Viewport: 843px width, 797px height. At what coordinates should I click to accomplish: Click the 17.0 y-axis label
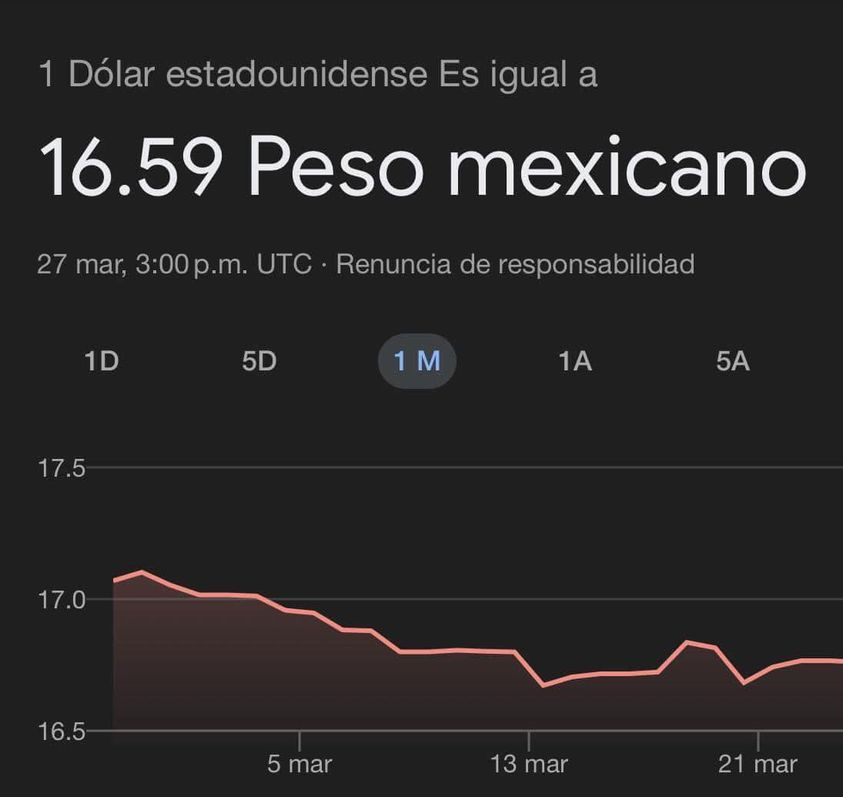click(62, 600)
